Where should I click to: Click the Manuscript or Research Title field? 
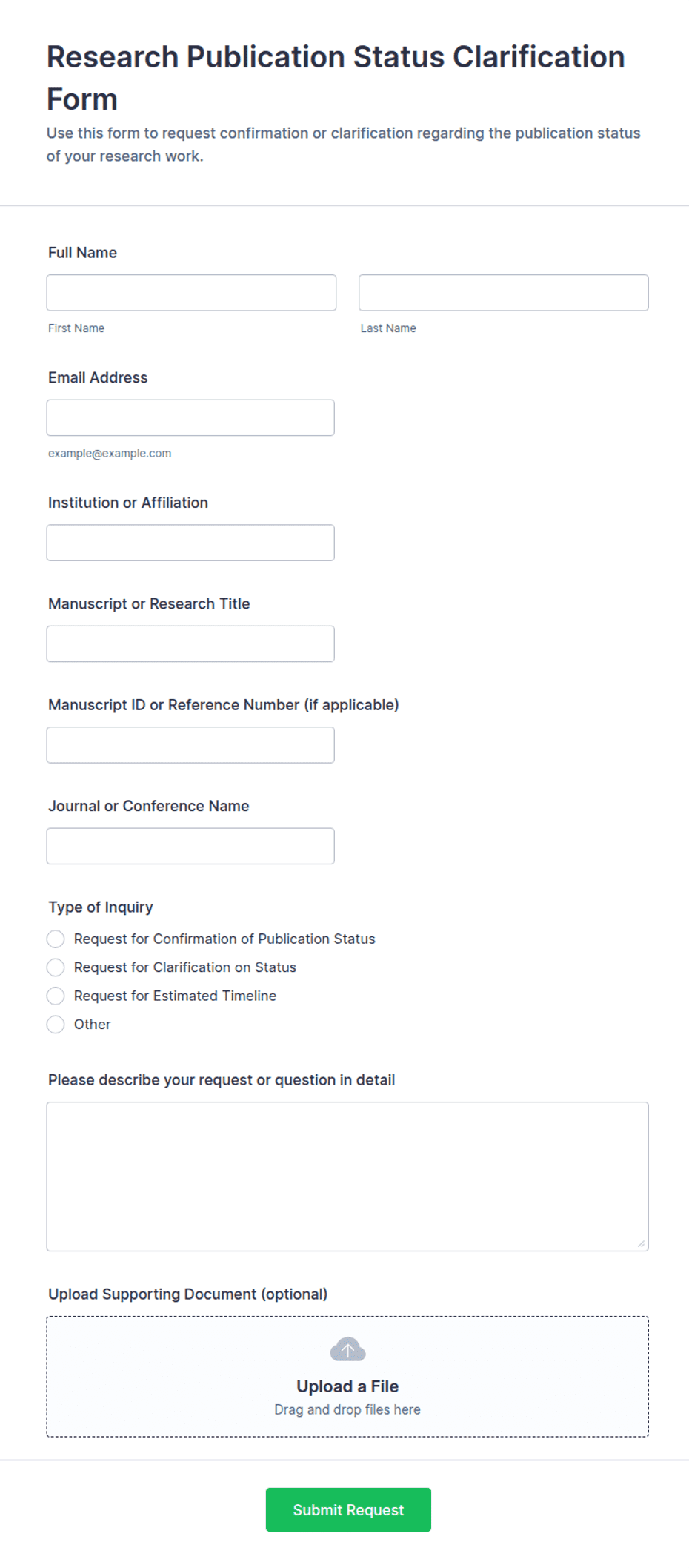[190, 644]
